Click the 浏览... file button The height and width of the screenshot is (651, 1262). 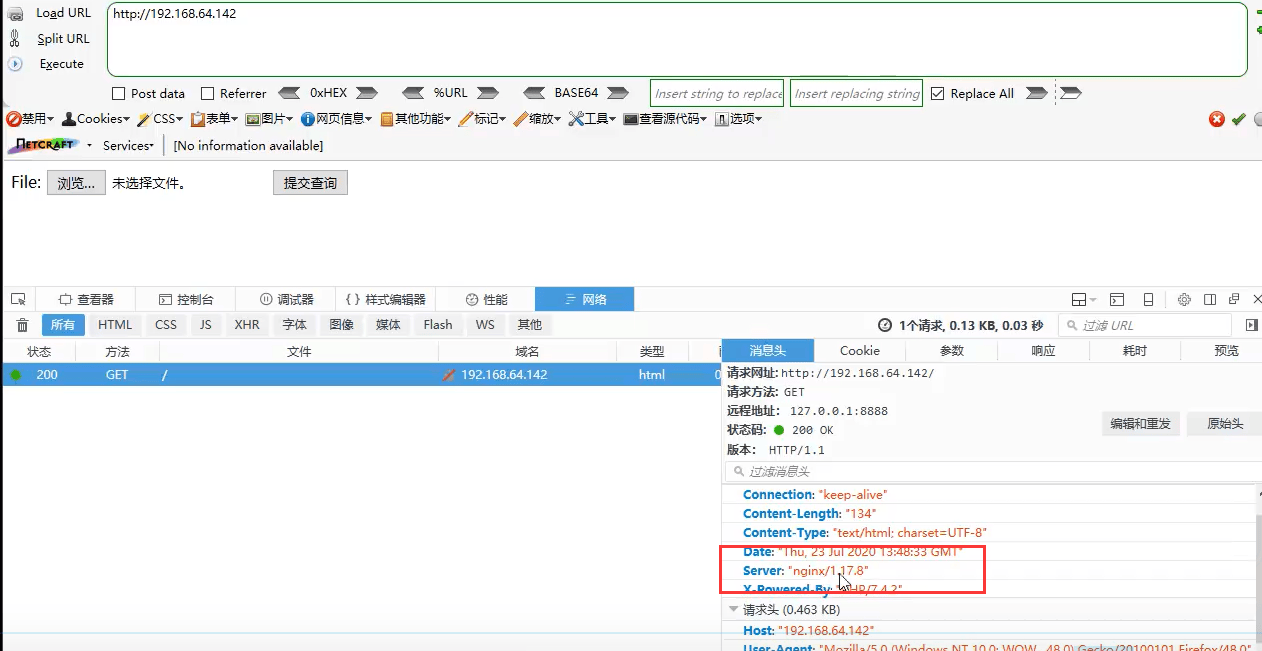[x=76, y=183]
